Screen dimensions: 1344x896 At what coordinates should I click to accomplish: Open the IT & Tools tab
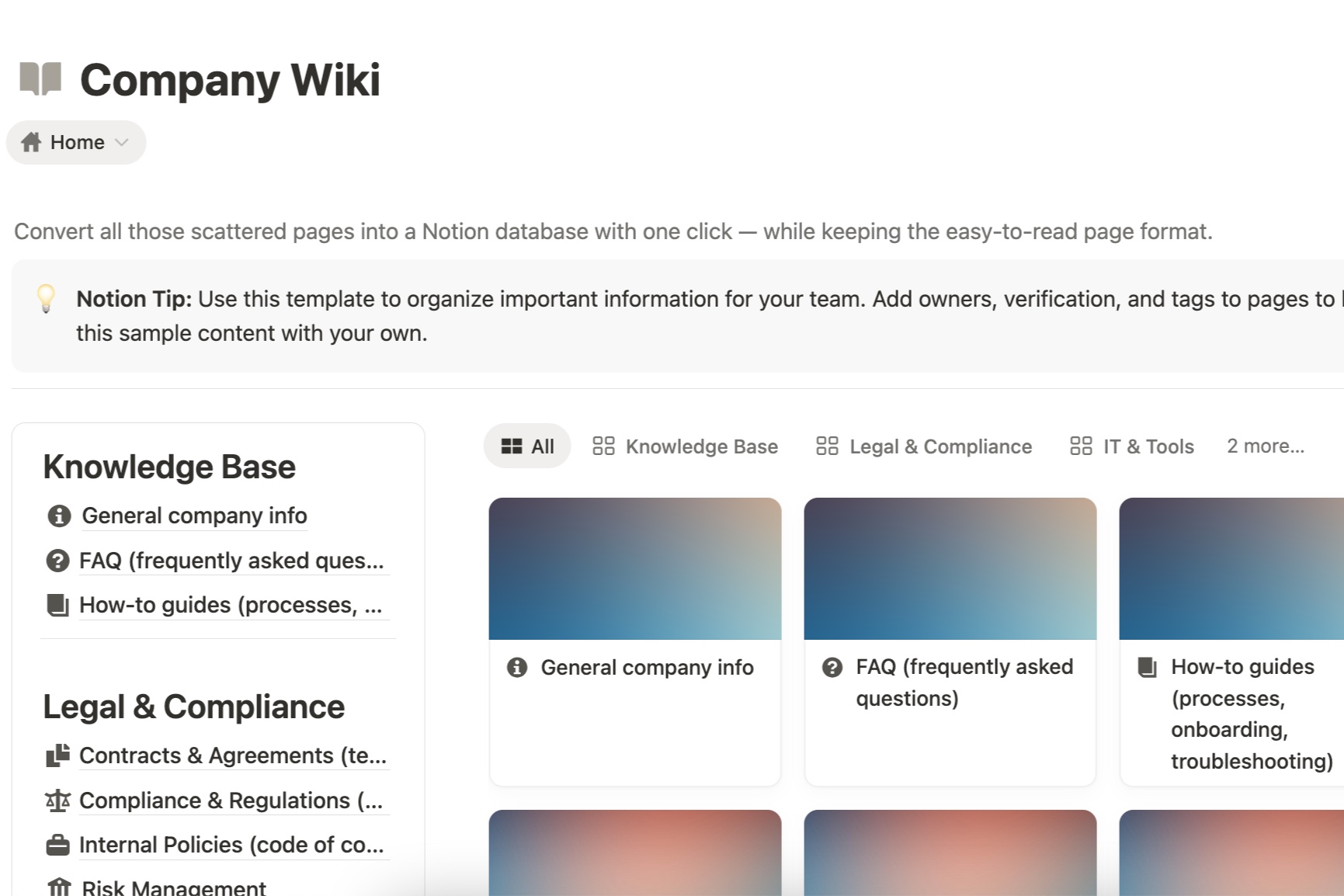[x=1132, y=446]
